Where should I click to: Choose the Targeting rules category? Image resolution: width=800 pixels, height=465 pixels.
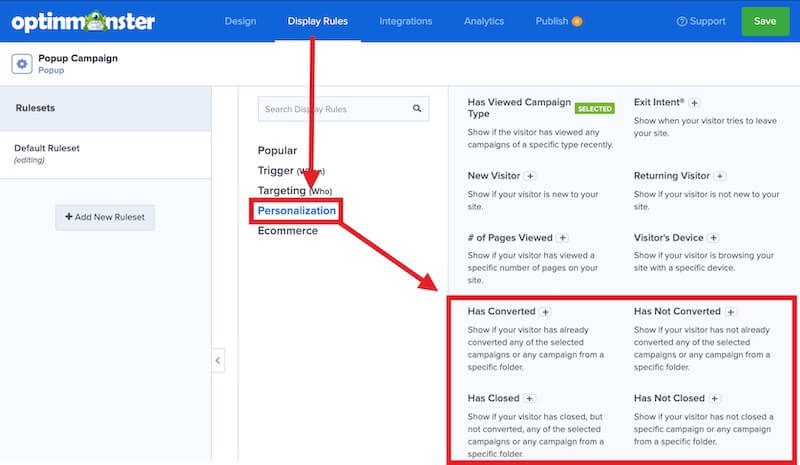pos(295,191)
